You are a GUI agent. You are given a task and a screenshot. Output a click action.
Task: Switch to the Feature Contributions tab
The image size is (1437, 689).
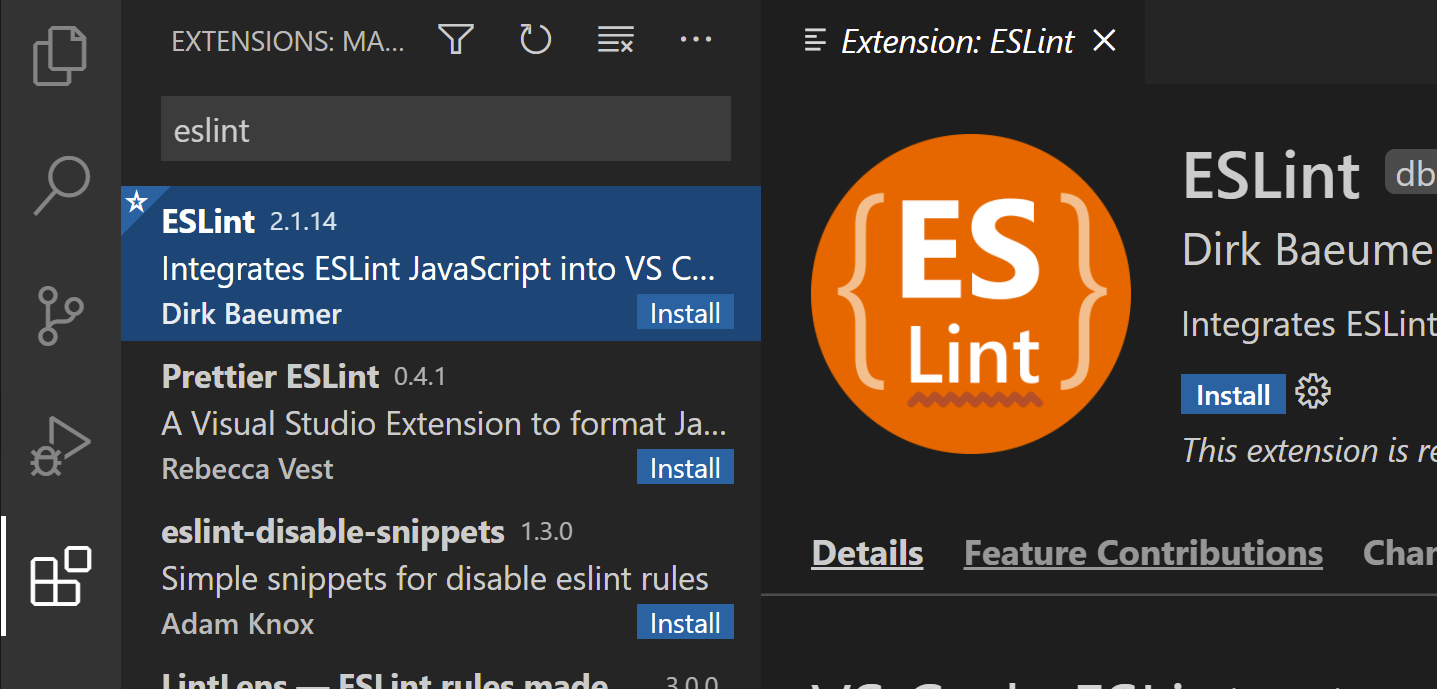1143,553
